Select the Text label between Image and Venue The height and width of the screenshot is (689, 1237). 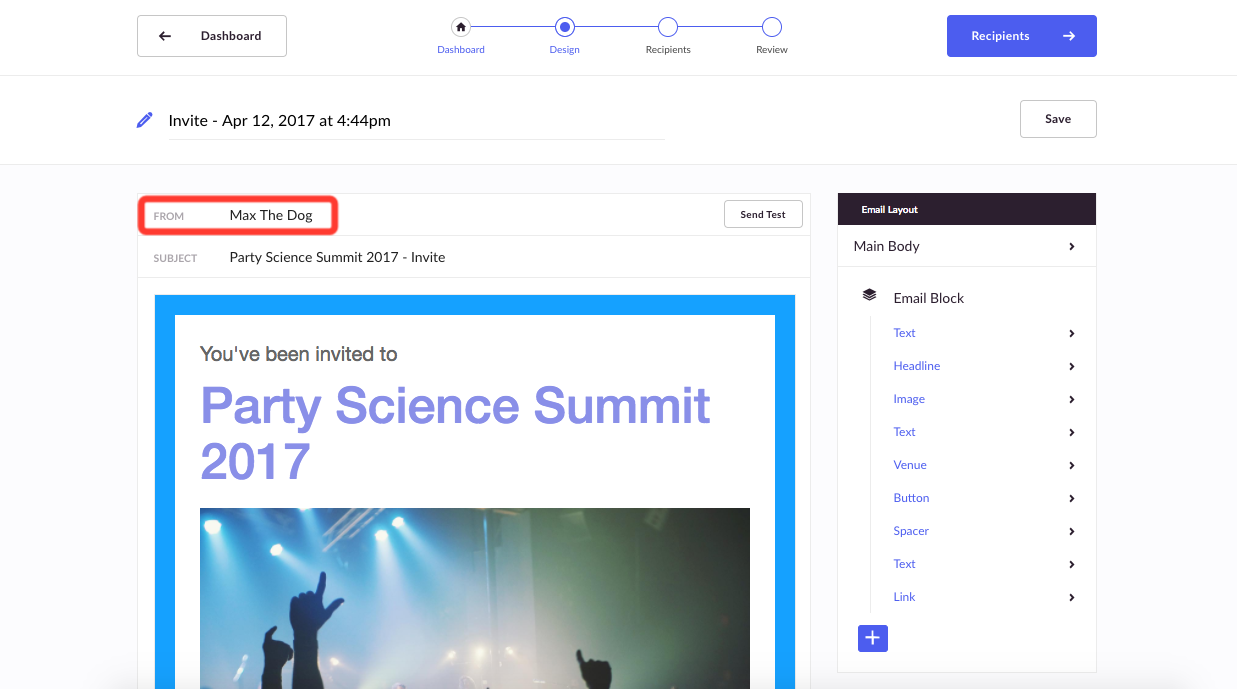click(x=904, y=432)
